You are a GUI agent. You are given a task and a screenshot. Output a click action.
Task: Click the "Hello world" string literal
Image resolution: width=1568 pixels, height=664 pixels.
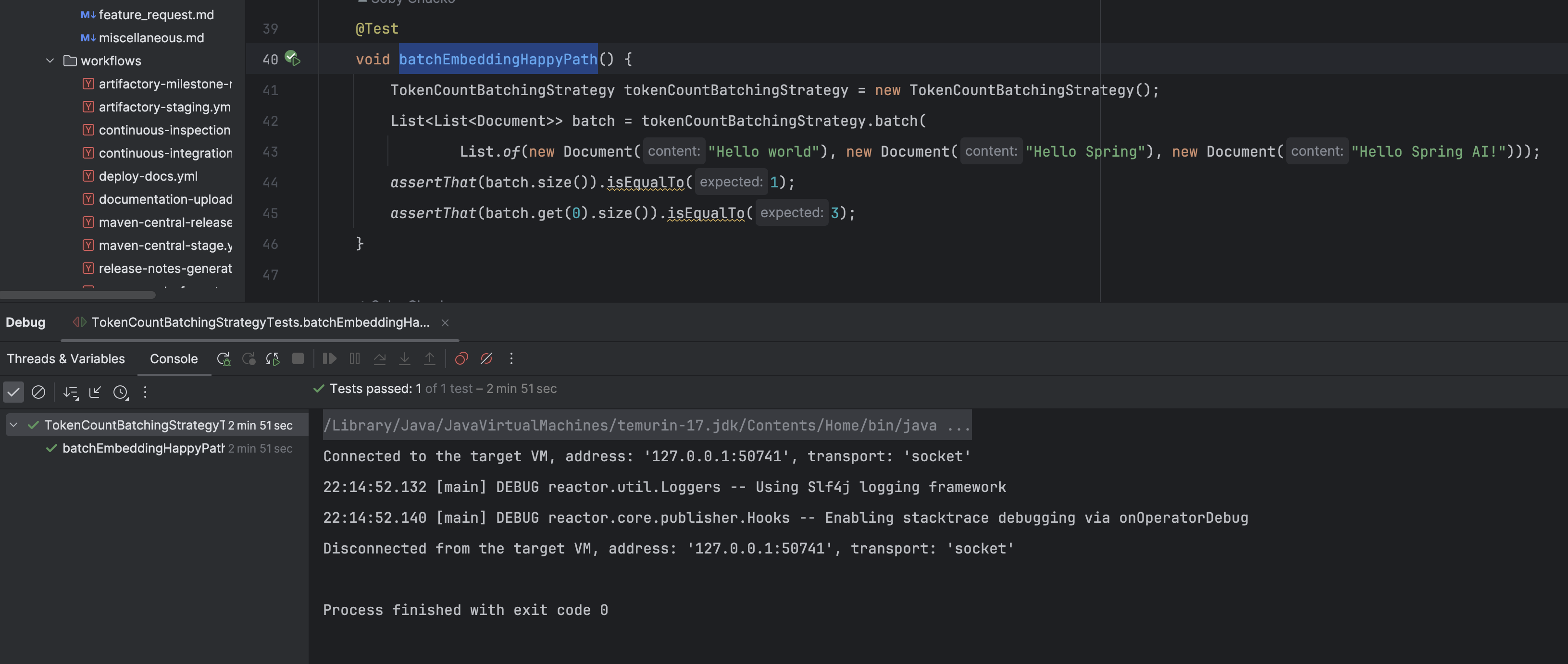[x=763, y=151]
